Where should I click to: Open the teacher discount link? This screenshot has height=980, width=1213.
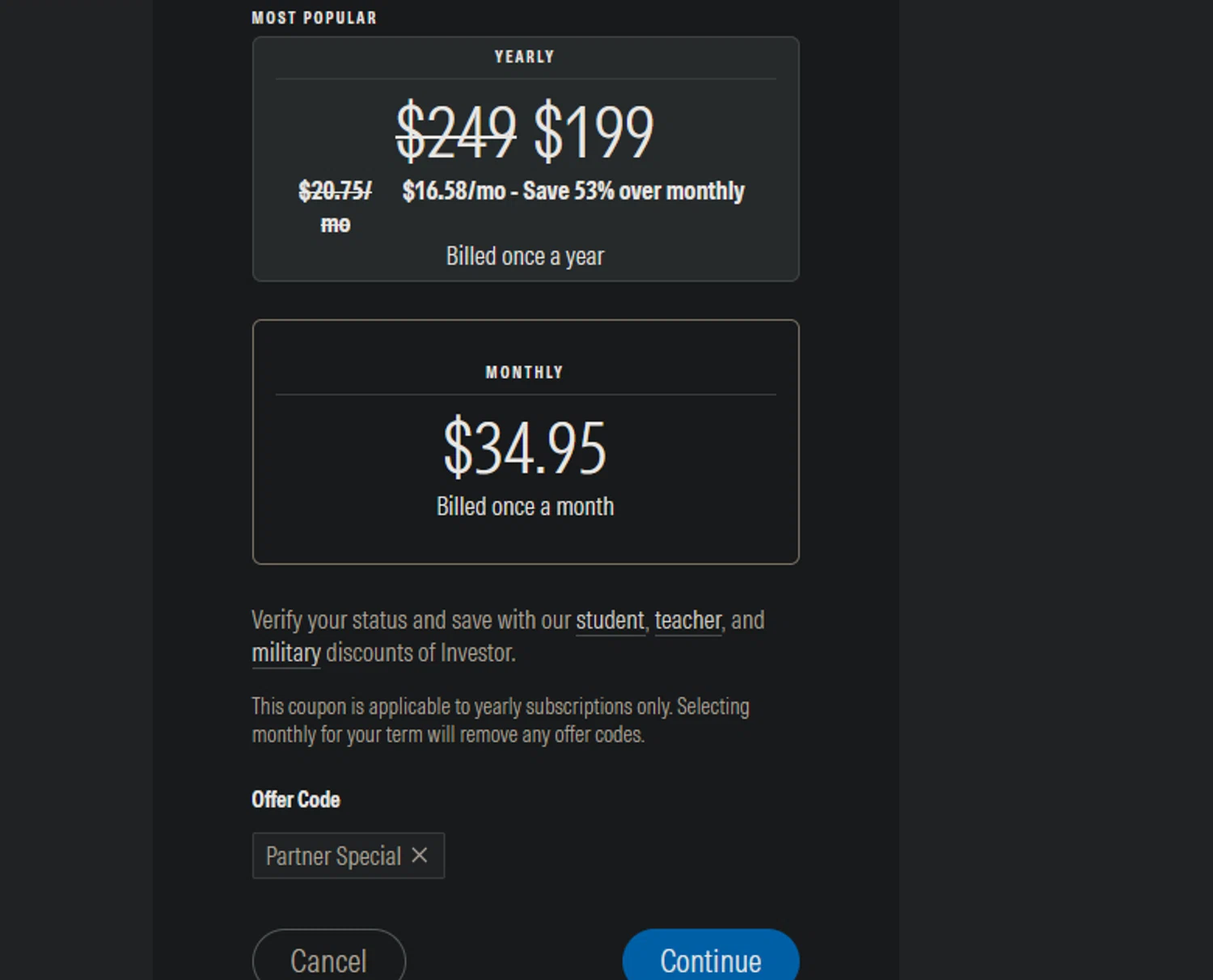point(687,620)
